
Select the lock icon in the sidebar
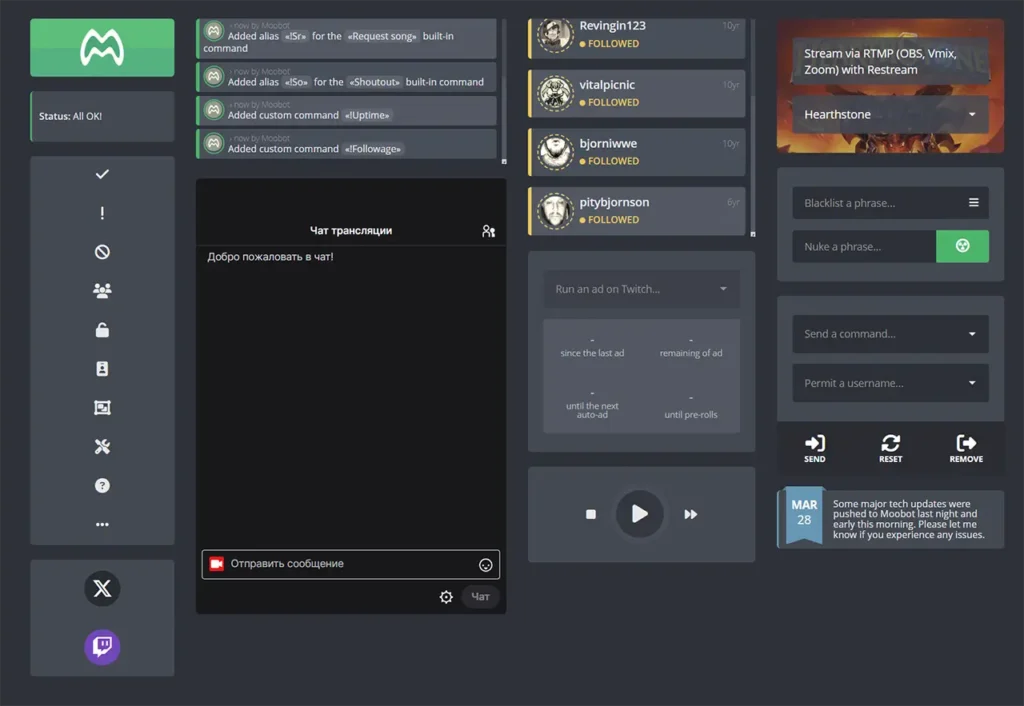point(102,329)
